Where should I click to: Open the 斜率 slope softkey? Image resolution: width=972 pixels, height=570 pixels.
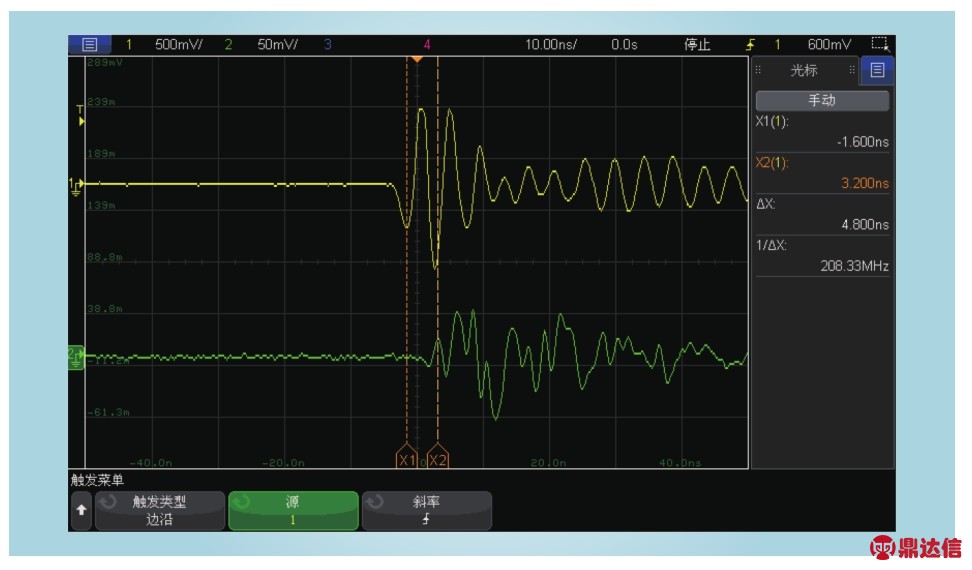pos(426,511)
